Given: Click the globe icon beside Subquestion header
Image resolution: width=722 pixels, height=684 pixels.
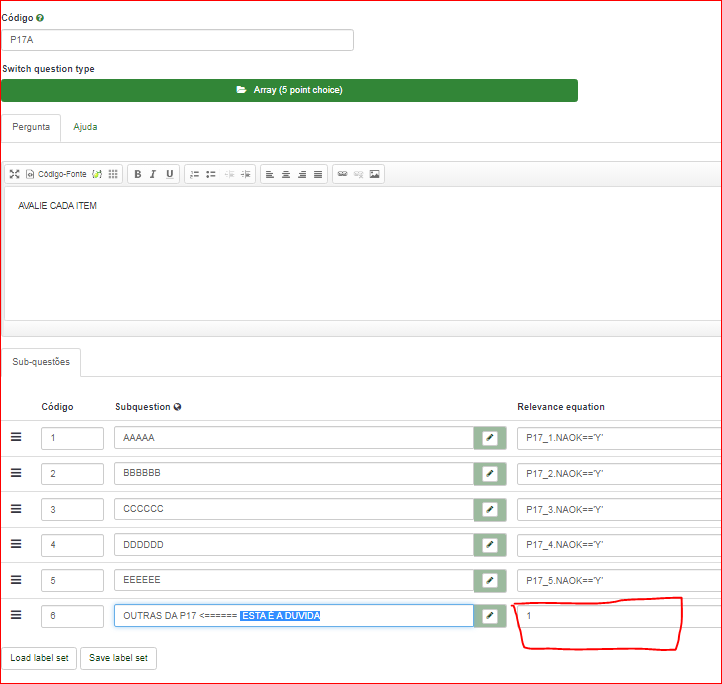Looking at the screenshot, I should 177,407.
